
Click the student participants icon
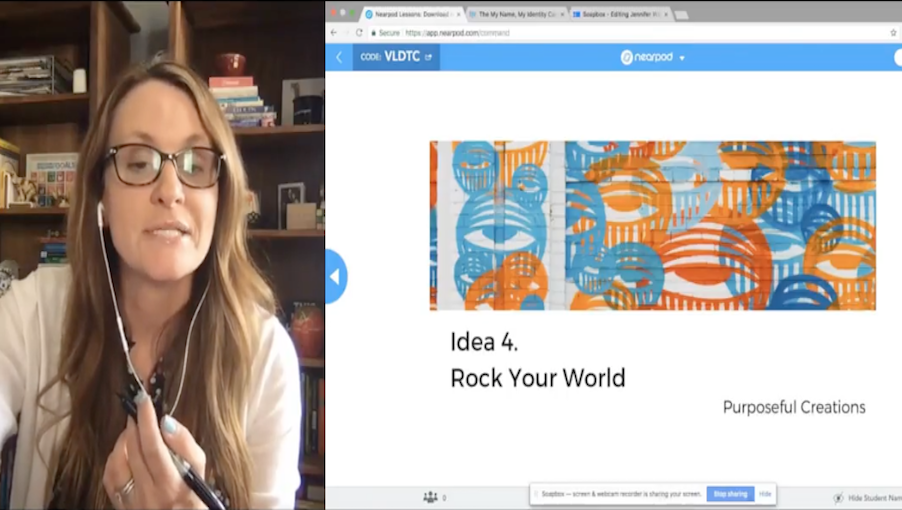tap(430, 497)
